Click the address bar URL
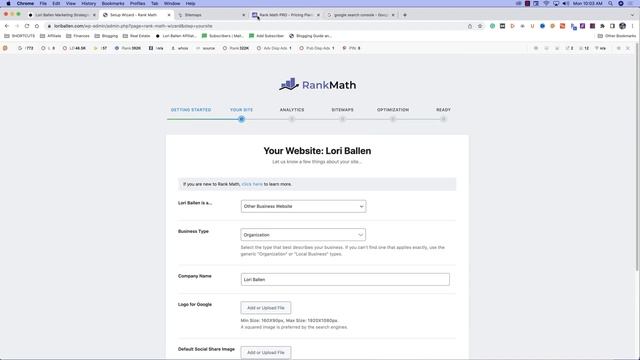The width and height of the screenshot is (640, 360). point(133,26)
